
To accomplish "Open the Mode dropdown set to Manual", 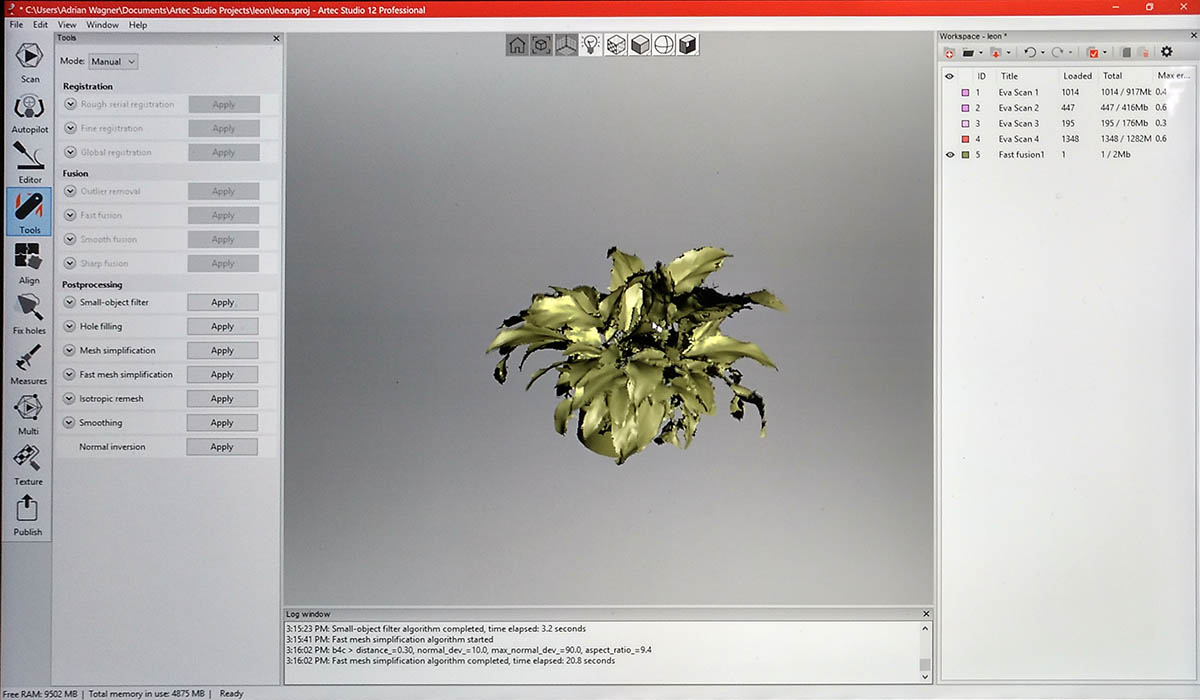I will coord(113,61).
